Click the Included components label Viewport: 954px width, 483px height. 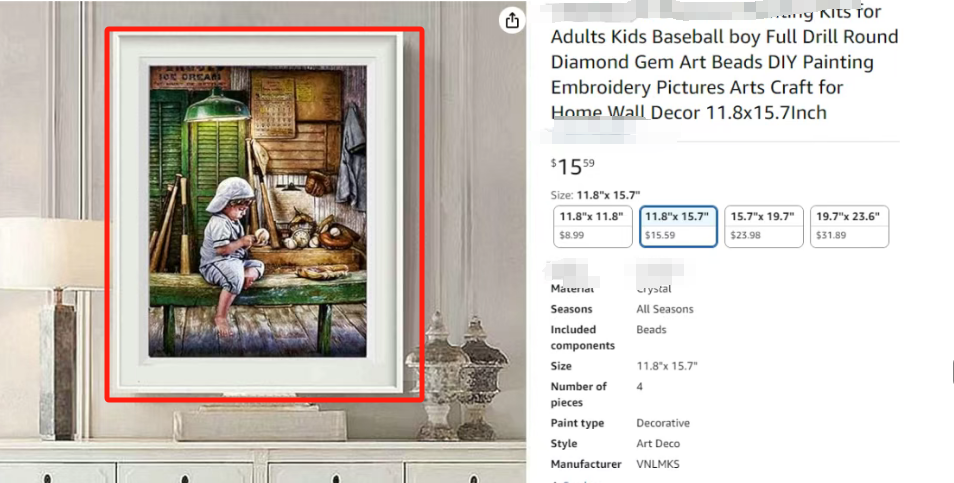[x=582, y=338]
